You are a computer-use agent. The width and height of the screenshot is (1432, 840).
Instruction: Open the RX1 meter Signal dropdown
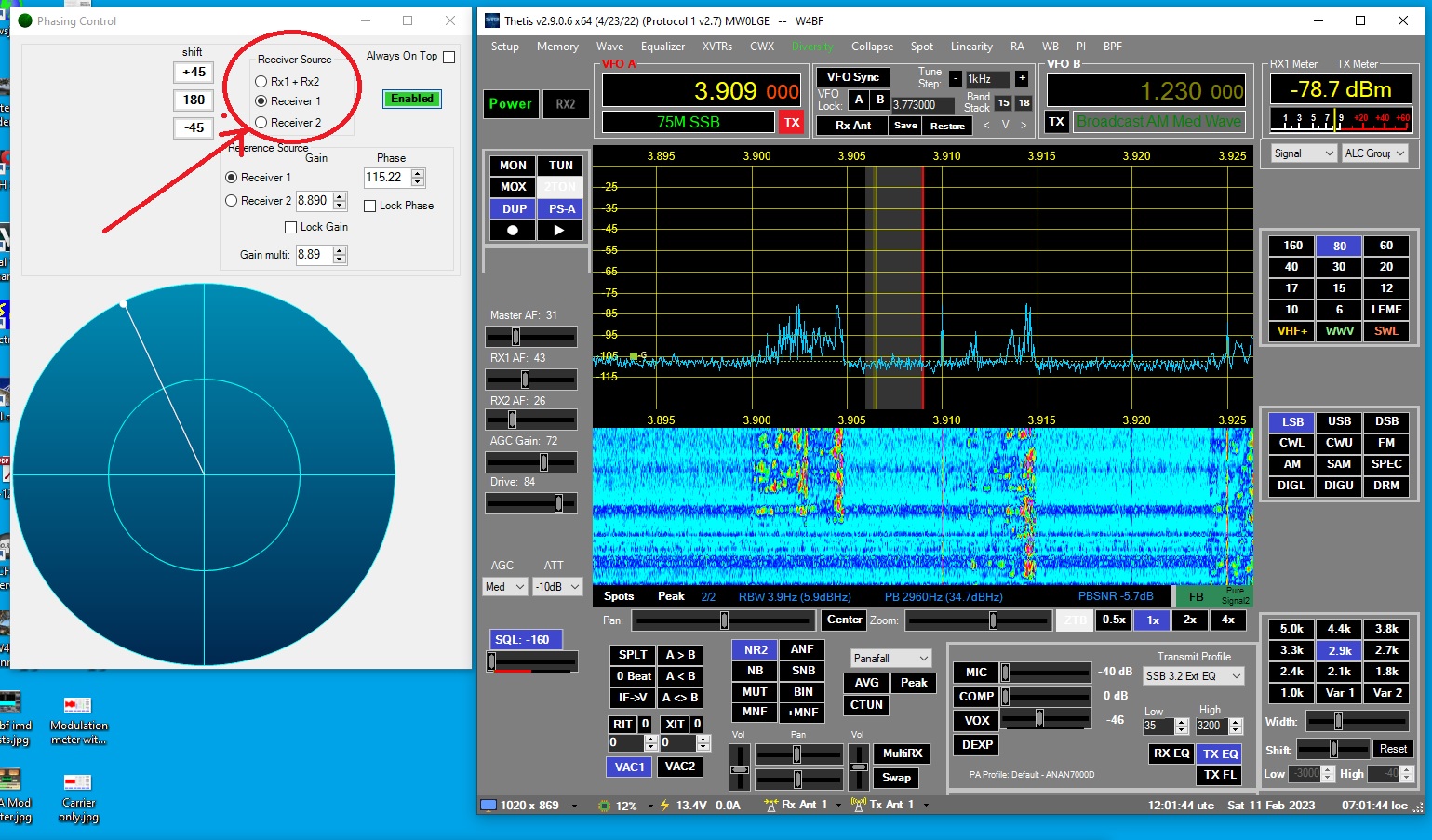(x=1304, y=153)
